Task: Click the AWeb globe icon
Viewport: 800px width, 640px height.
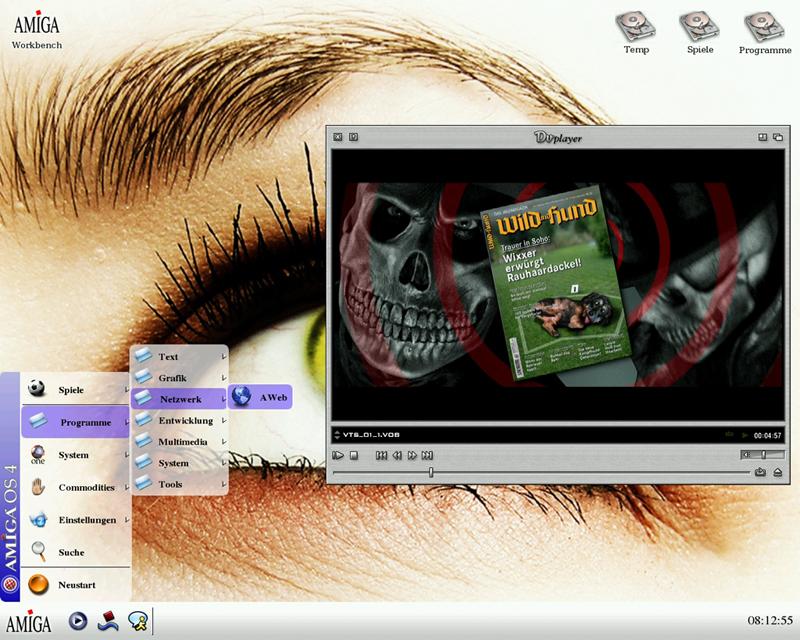Action: [x=241, y=397]
